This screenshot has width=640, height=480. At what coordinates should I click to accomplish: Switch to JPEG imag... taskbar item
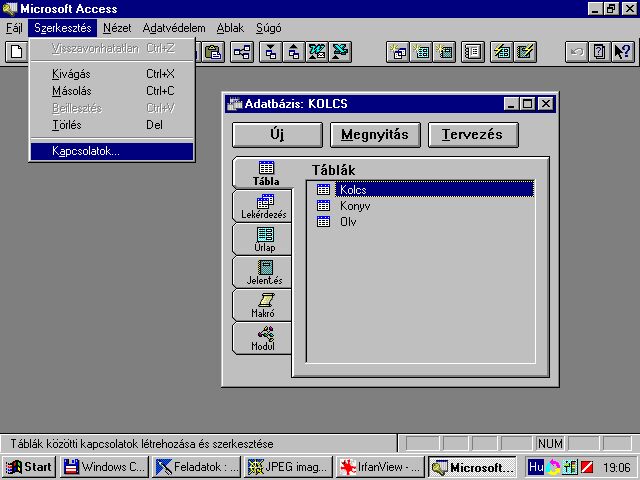[289, 467]
